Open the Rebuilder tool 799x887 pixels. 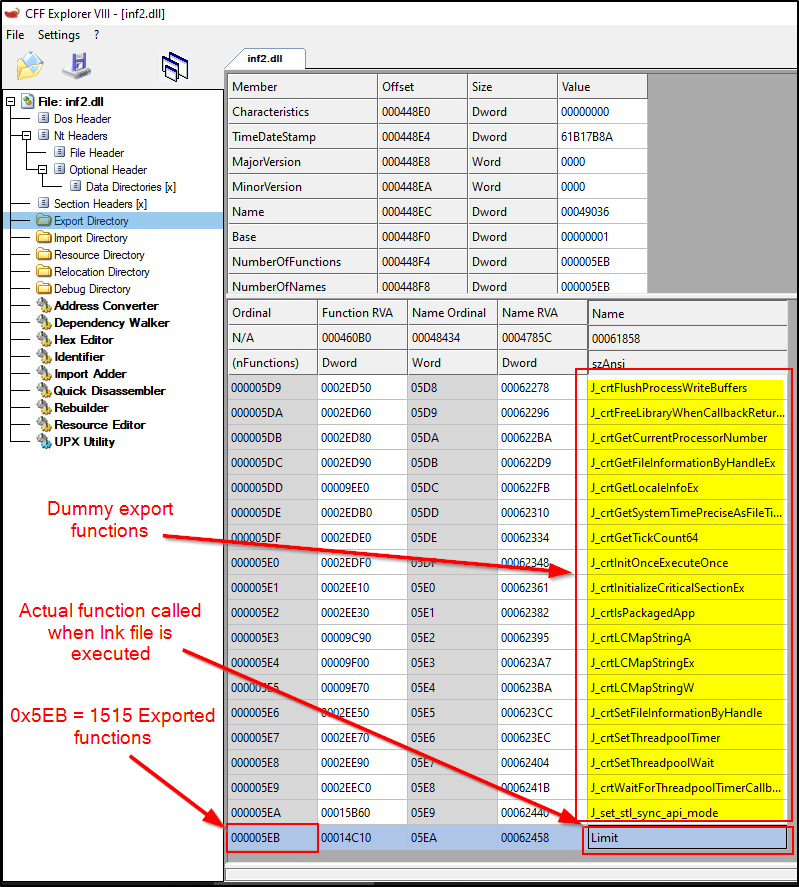point(81,407)
